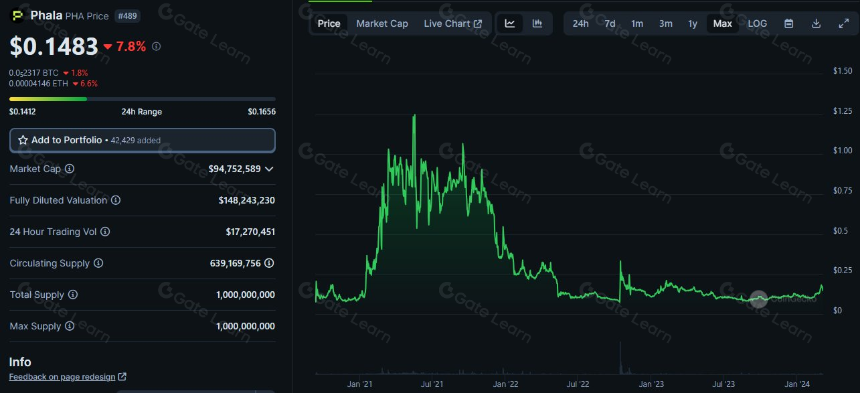Set chart range to 1m

[x=637, y=24]
